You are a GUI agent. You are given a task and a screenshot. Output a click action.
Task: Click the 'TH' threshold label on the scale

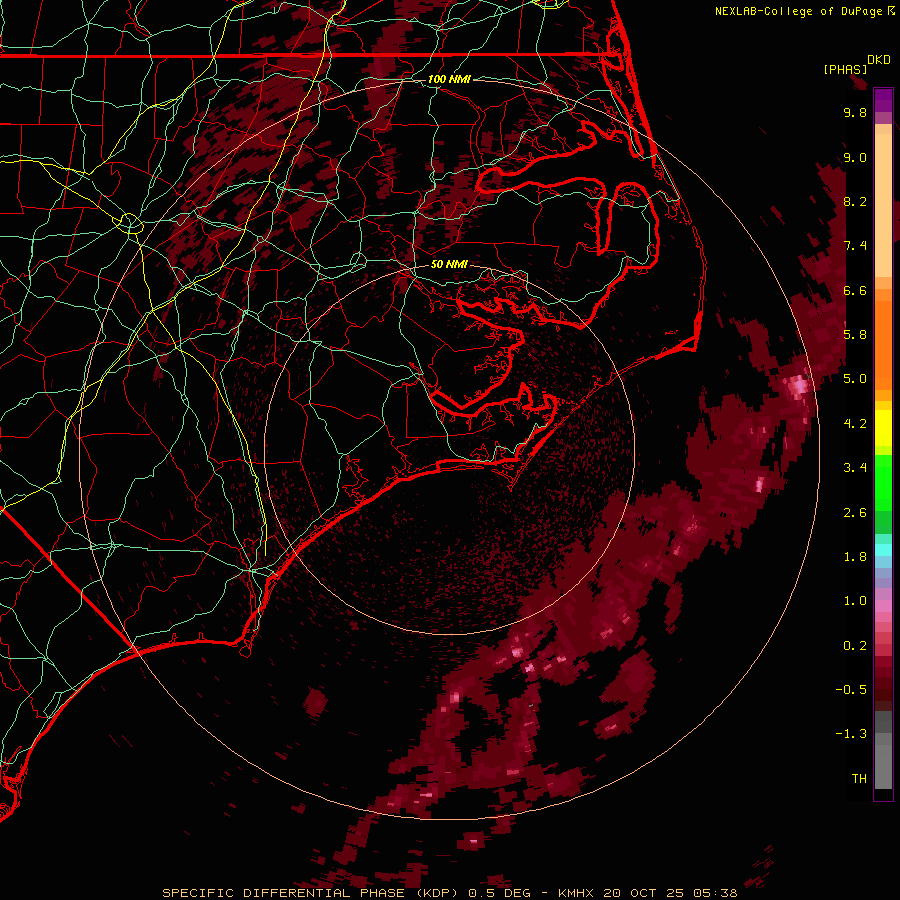pos(859,779)
